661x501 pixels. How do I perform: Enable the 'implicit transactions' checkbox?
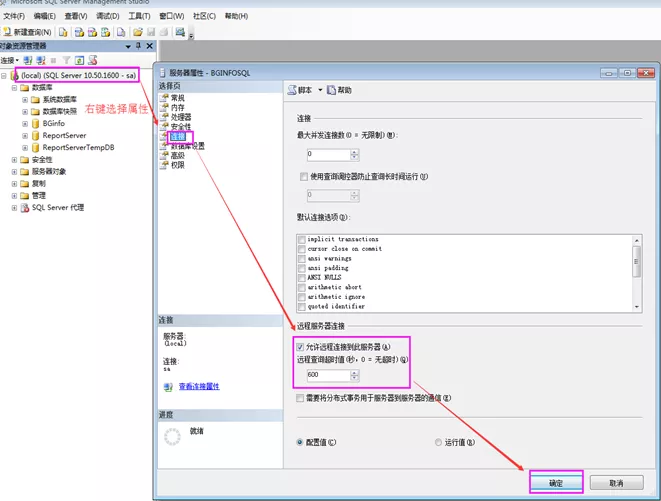301,240
